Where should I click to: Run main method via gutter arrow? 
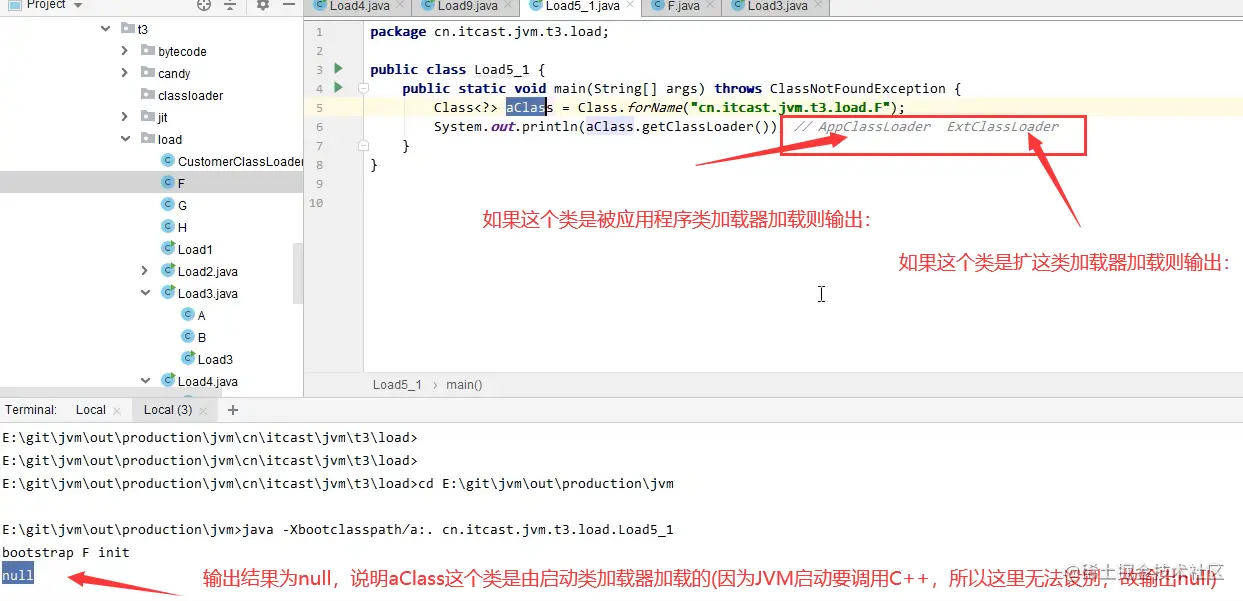(338, 88)
